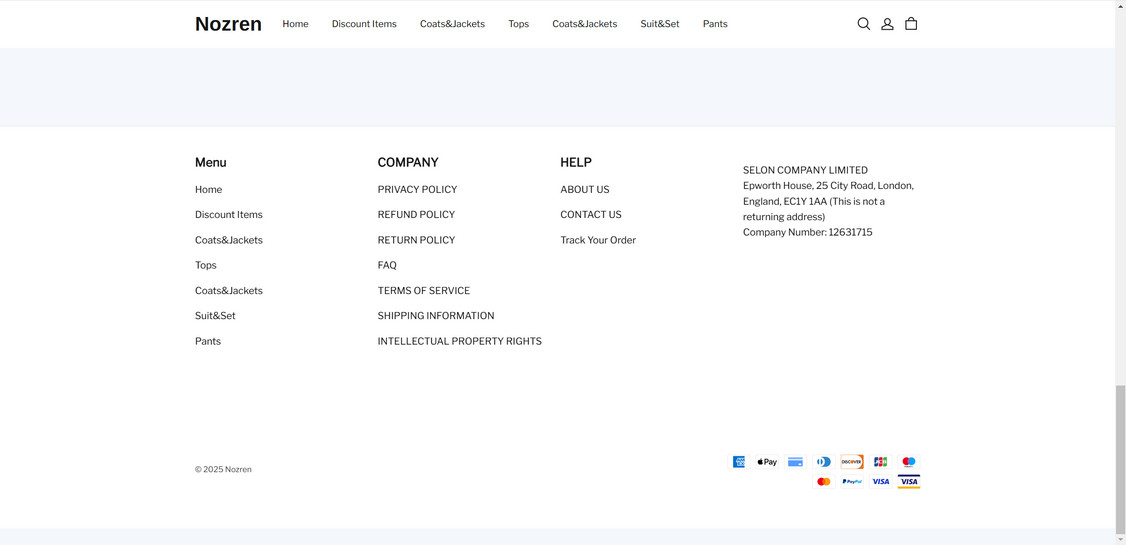Image resolution: width=1126 pixels, height=545 pixels.
Task: Click the Menu footer heading
Action: point(210,162)
